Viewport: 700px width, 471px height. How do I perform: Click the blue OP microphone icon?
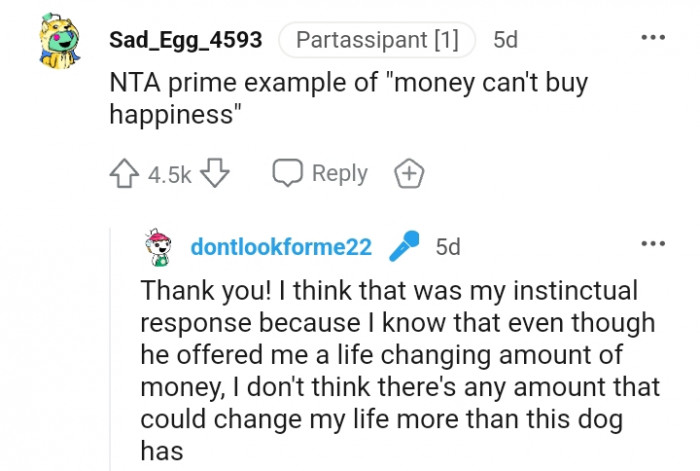pyautogui.click(x=403, y=245)
